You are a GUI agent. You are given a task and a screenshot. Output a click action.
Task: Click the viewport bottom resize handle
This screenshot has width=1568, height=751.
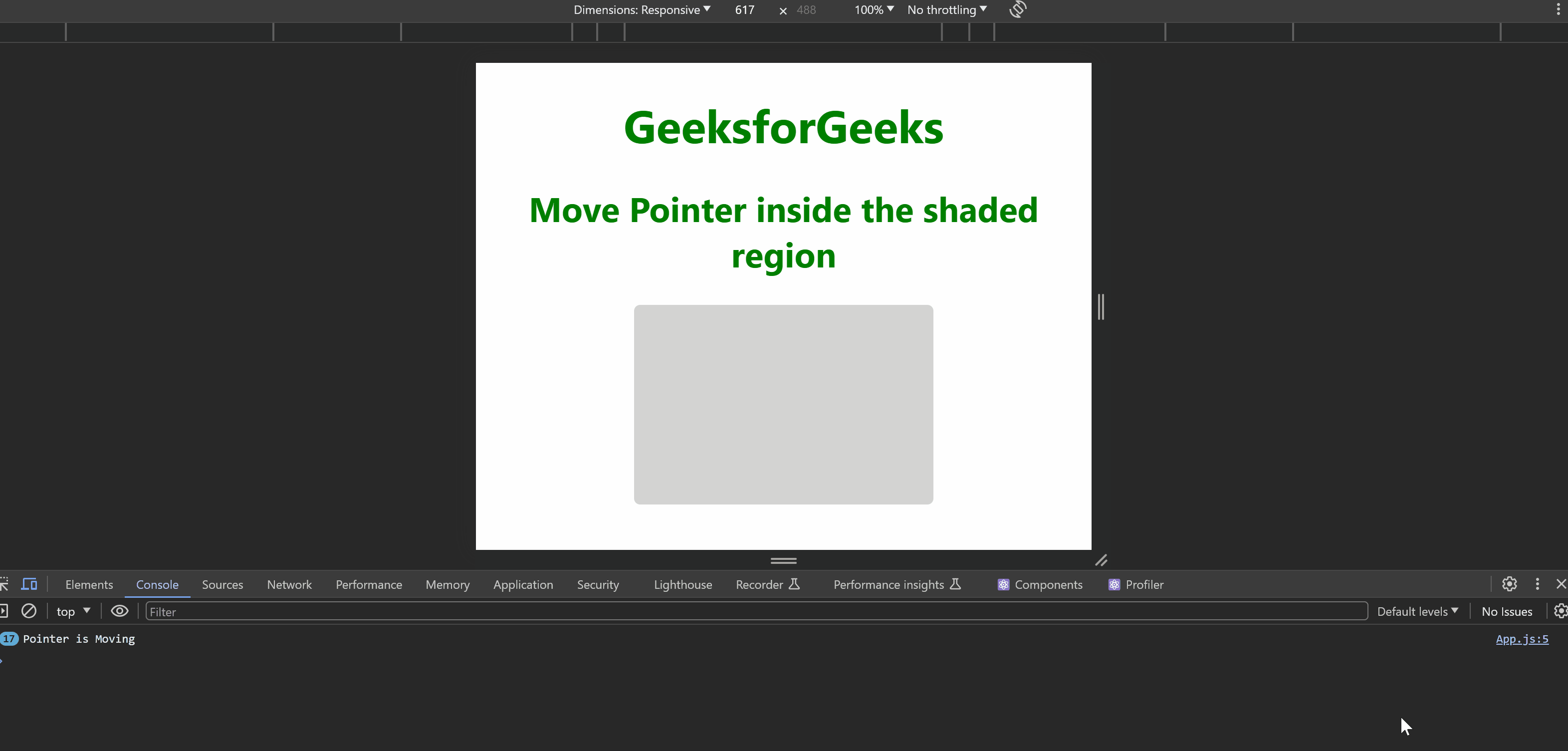[x=783, y=560]
